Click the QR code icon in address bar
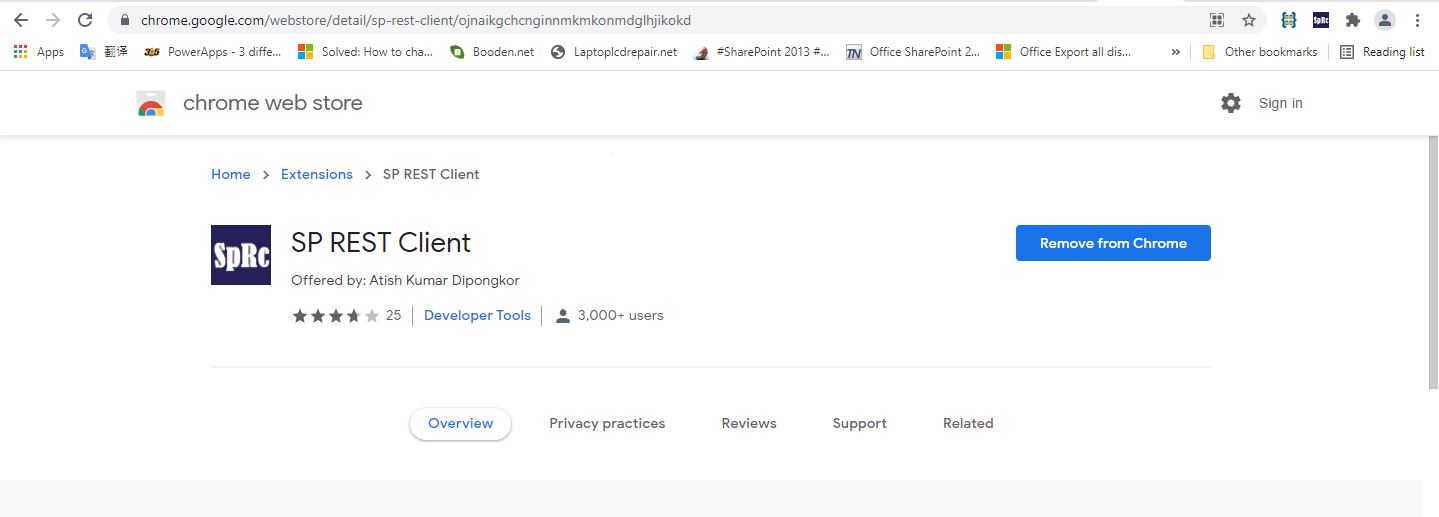This screenshot has height=517, width=1439. point(1217,20)
